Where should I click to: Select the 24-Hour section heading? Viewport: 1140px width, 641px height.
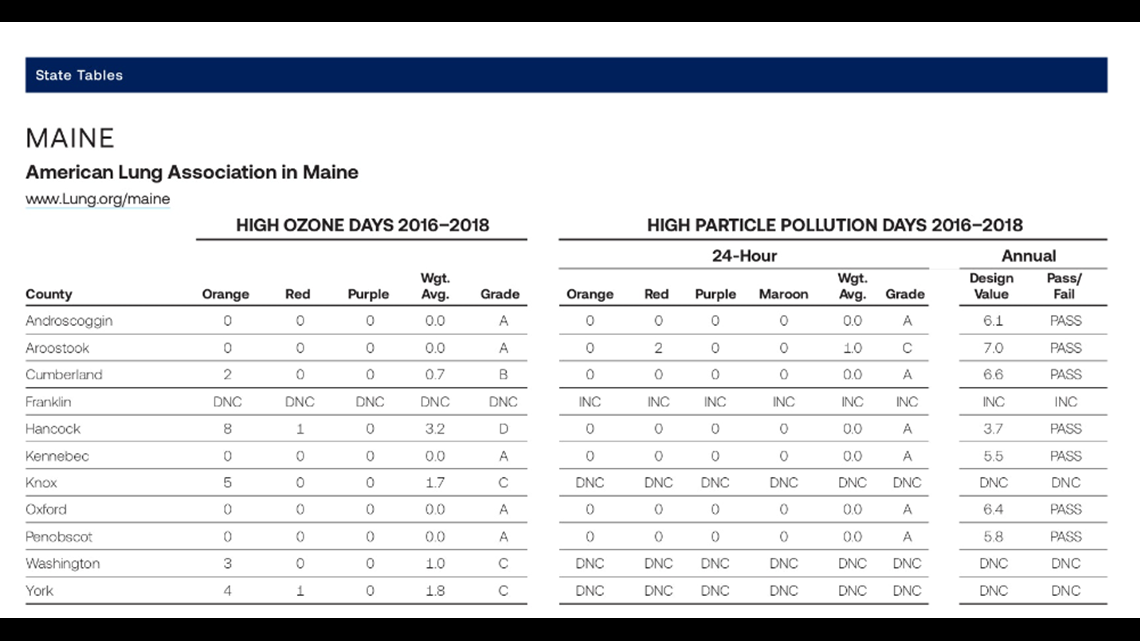point(744,256)
